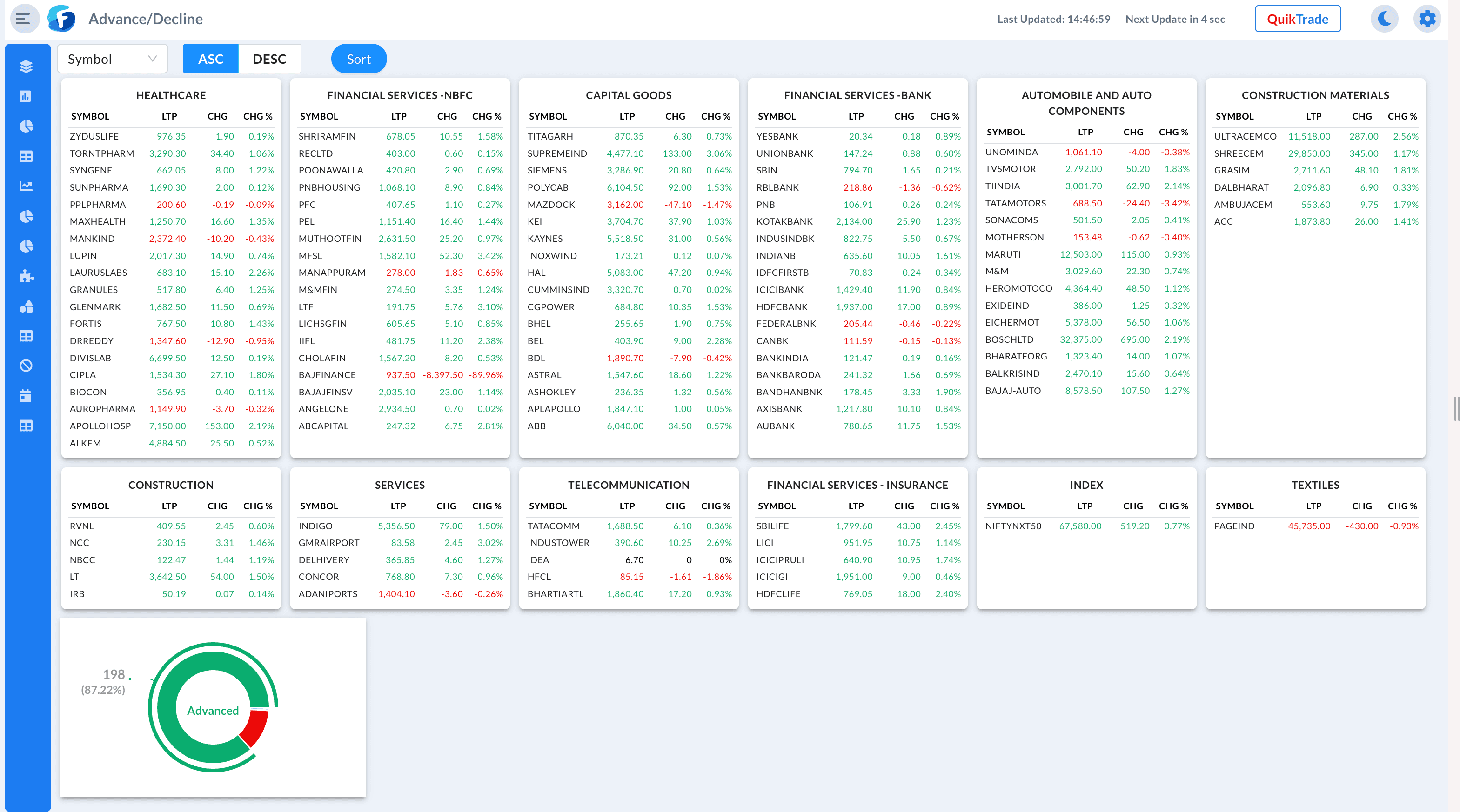1460x812 pixels.
Task: Open the ban circle icon in sidebar
Action: pos(26,366)
